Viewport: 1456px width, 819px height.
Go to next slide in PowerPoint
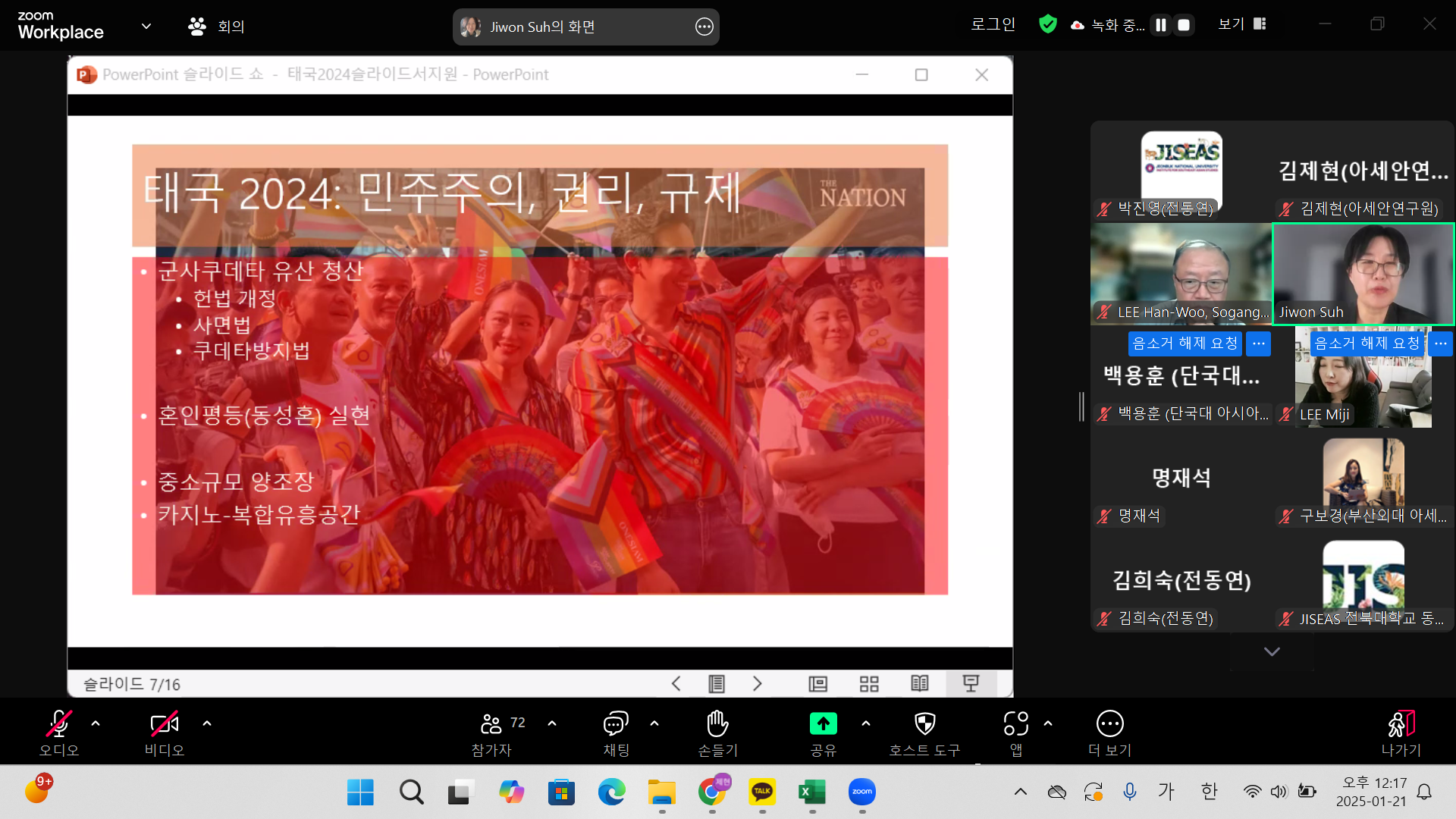pyautogui.click(x=757, y=684)
